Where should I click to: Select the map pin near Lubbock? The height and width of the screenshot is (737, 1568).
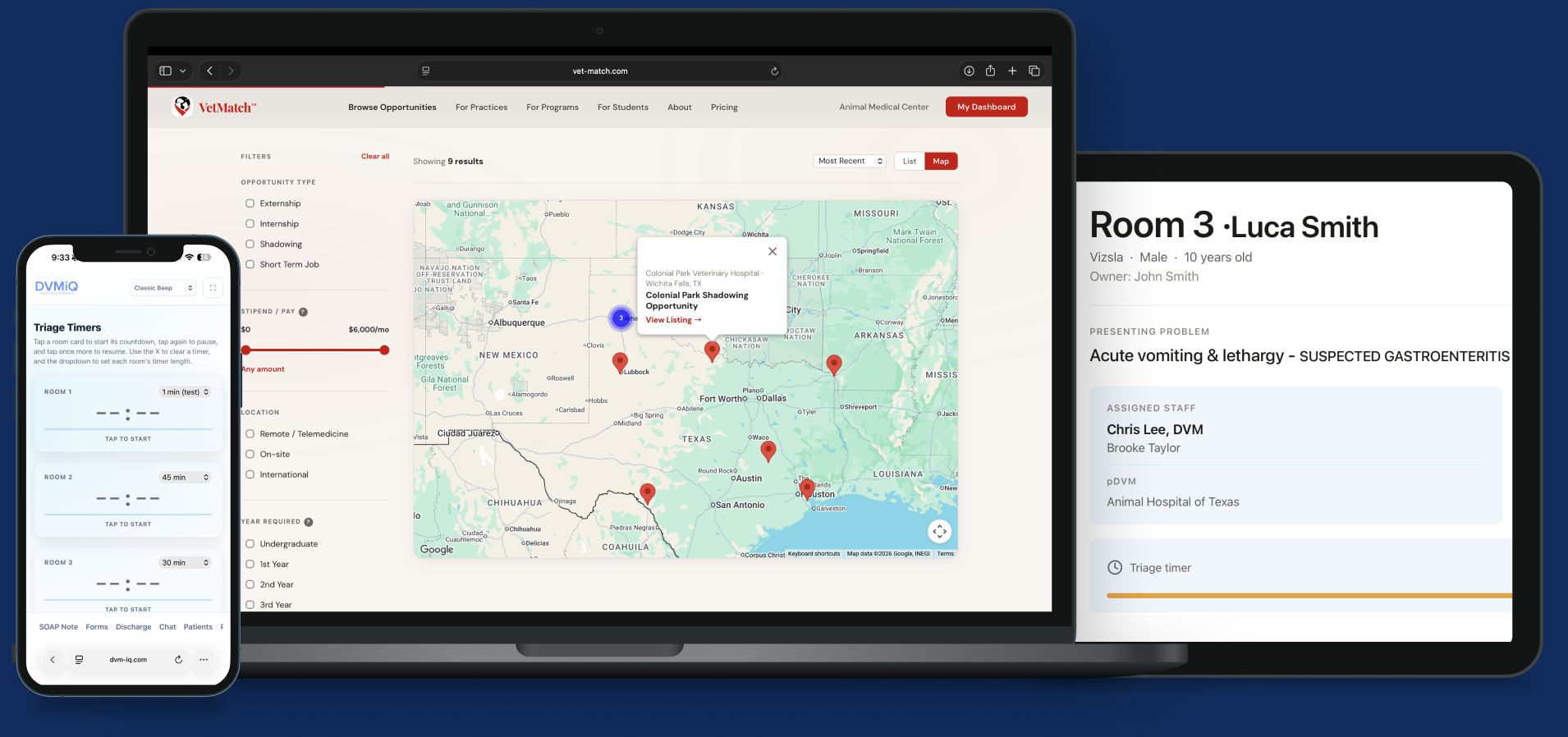[620, 361]
